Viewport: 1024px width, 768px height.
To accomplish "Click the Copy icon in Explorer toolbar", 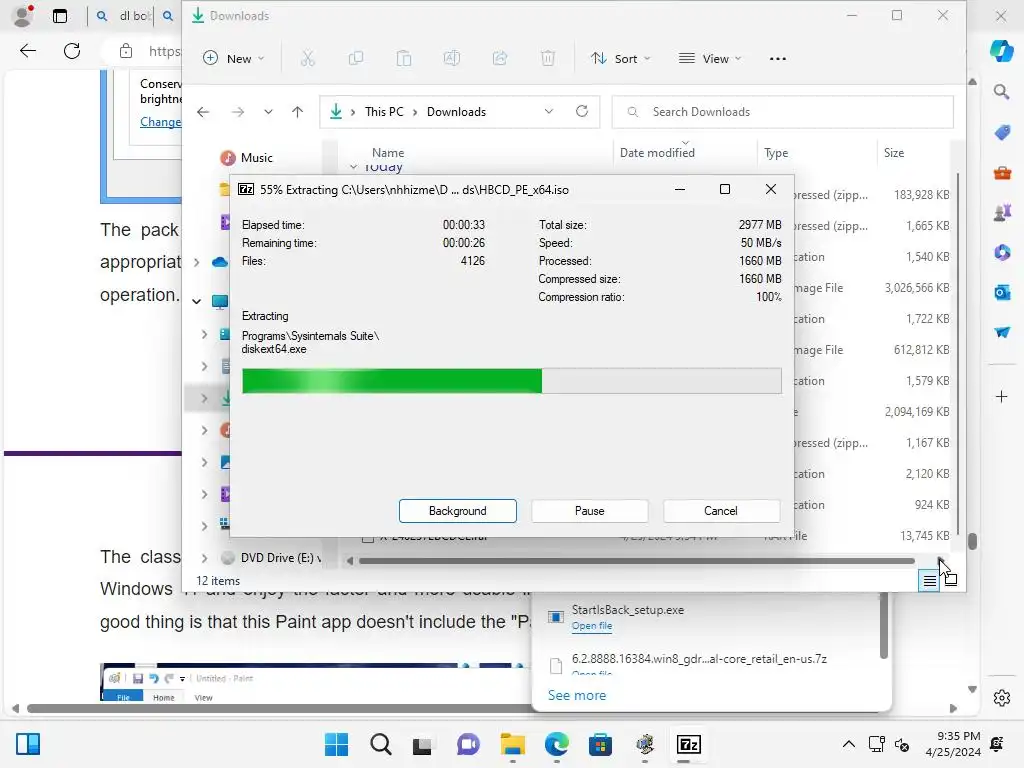I will coord(356,59).
